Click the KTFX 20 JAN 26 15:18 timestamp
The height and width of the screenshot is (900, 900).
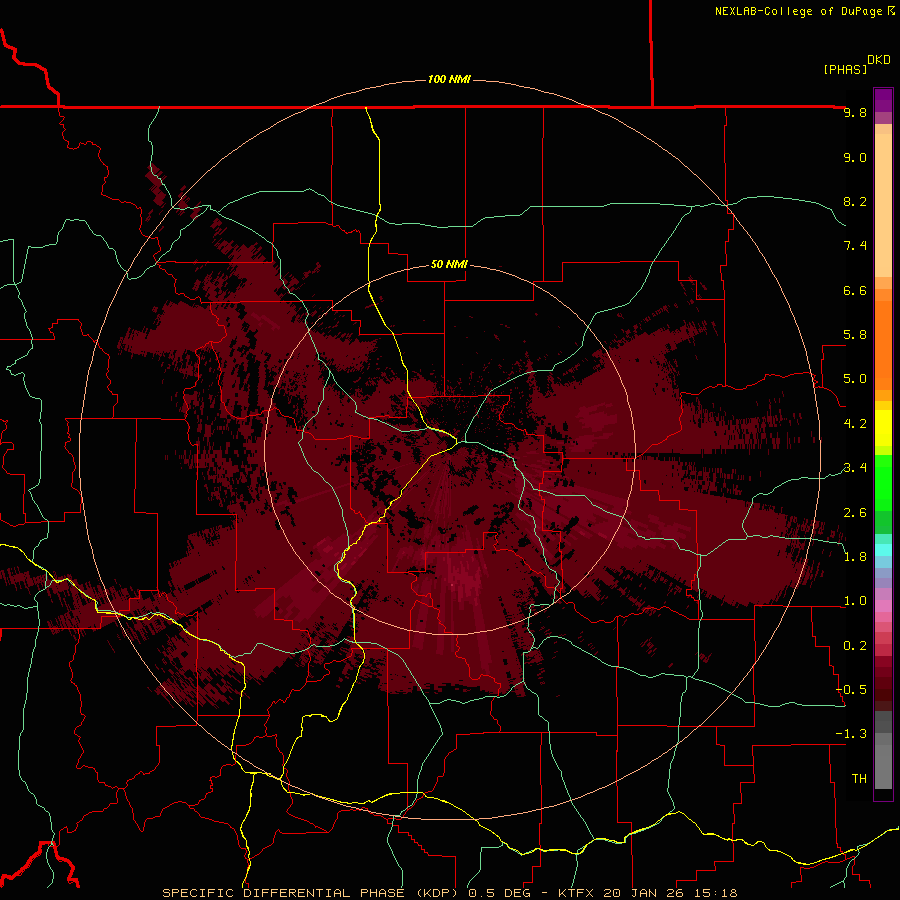(x=647, y=893)
